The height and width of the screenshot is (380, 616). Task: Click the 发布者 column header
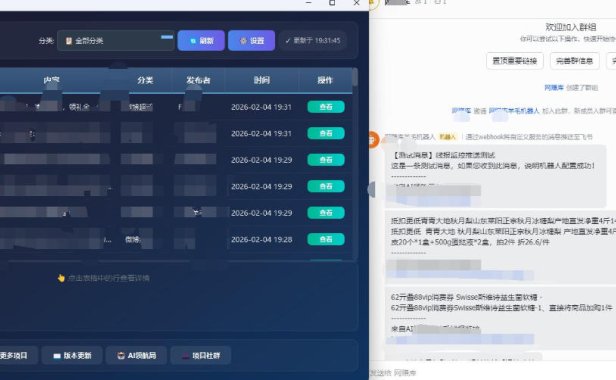[198, 80]
